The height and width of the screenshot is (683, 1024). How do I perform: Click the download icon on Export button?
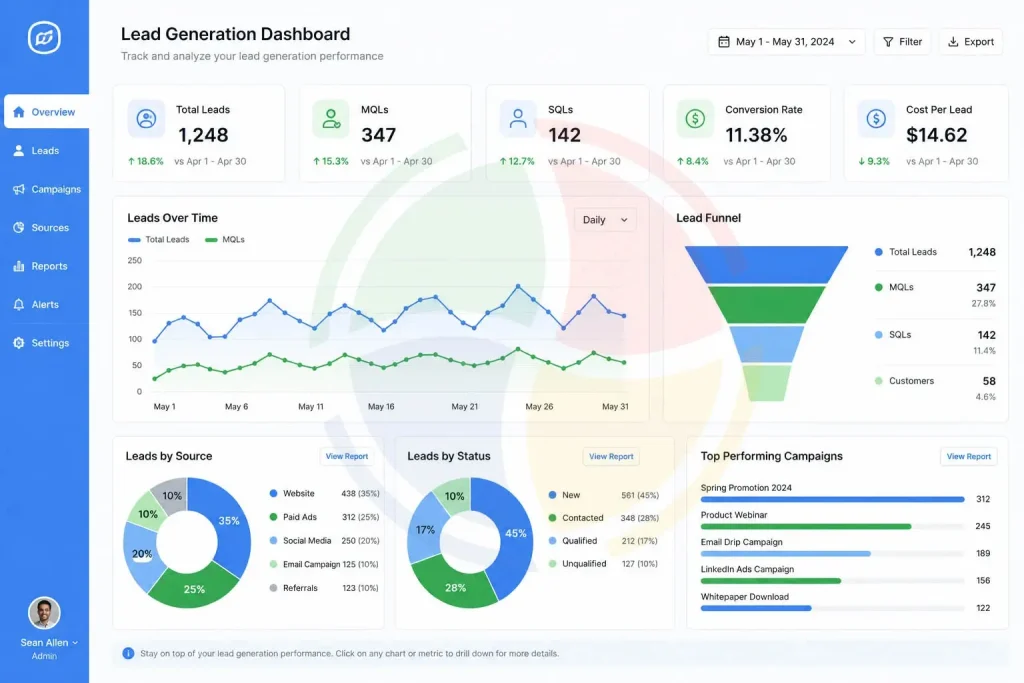point(953,42)
